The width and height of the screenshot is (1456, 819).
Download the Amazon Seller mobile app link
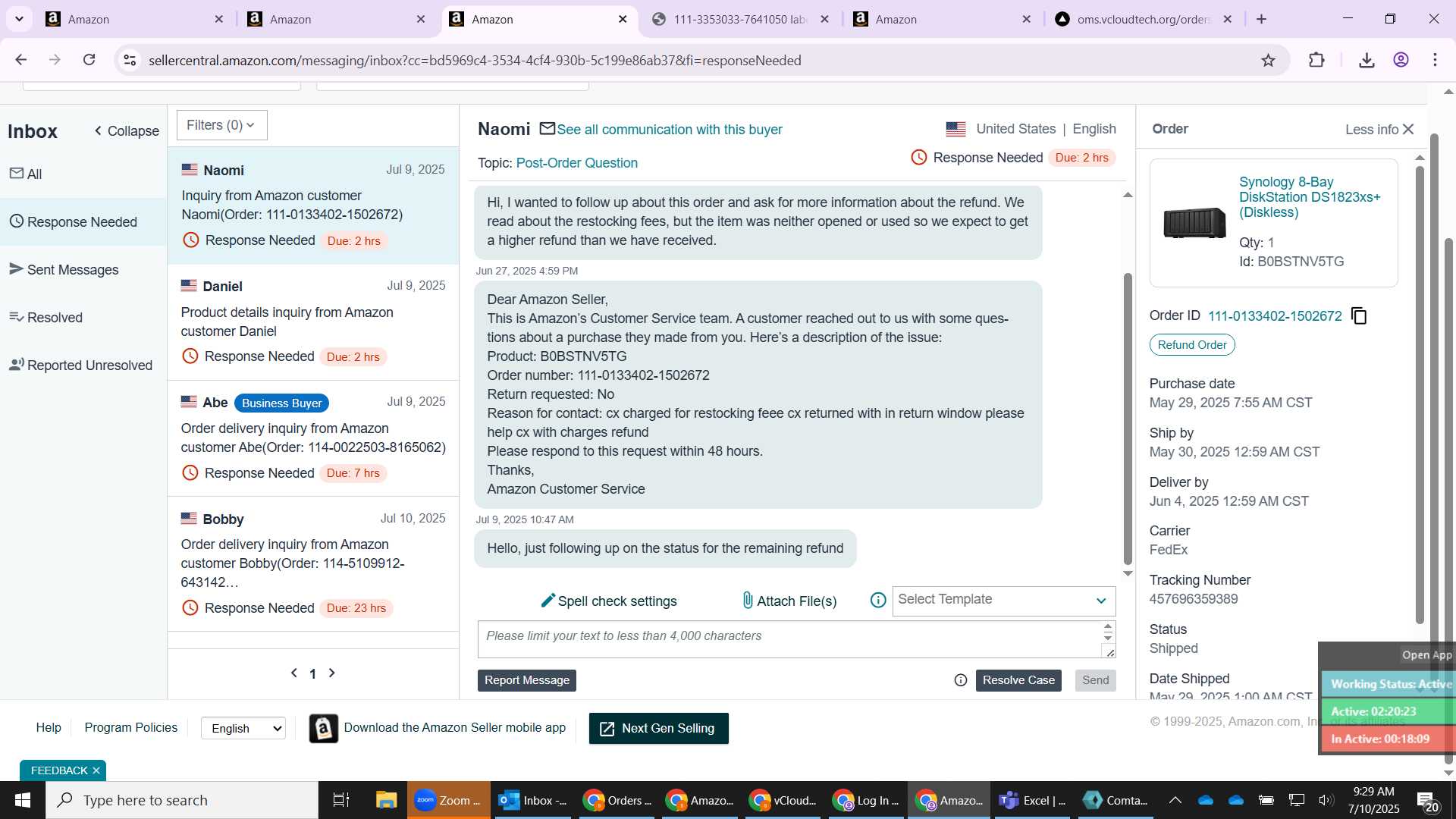[454, 727]
